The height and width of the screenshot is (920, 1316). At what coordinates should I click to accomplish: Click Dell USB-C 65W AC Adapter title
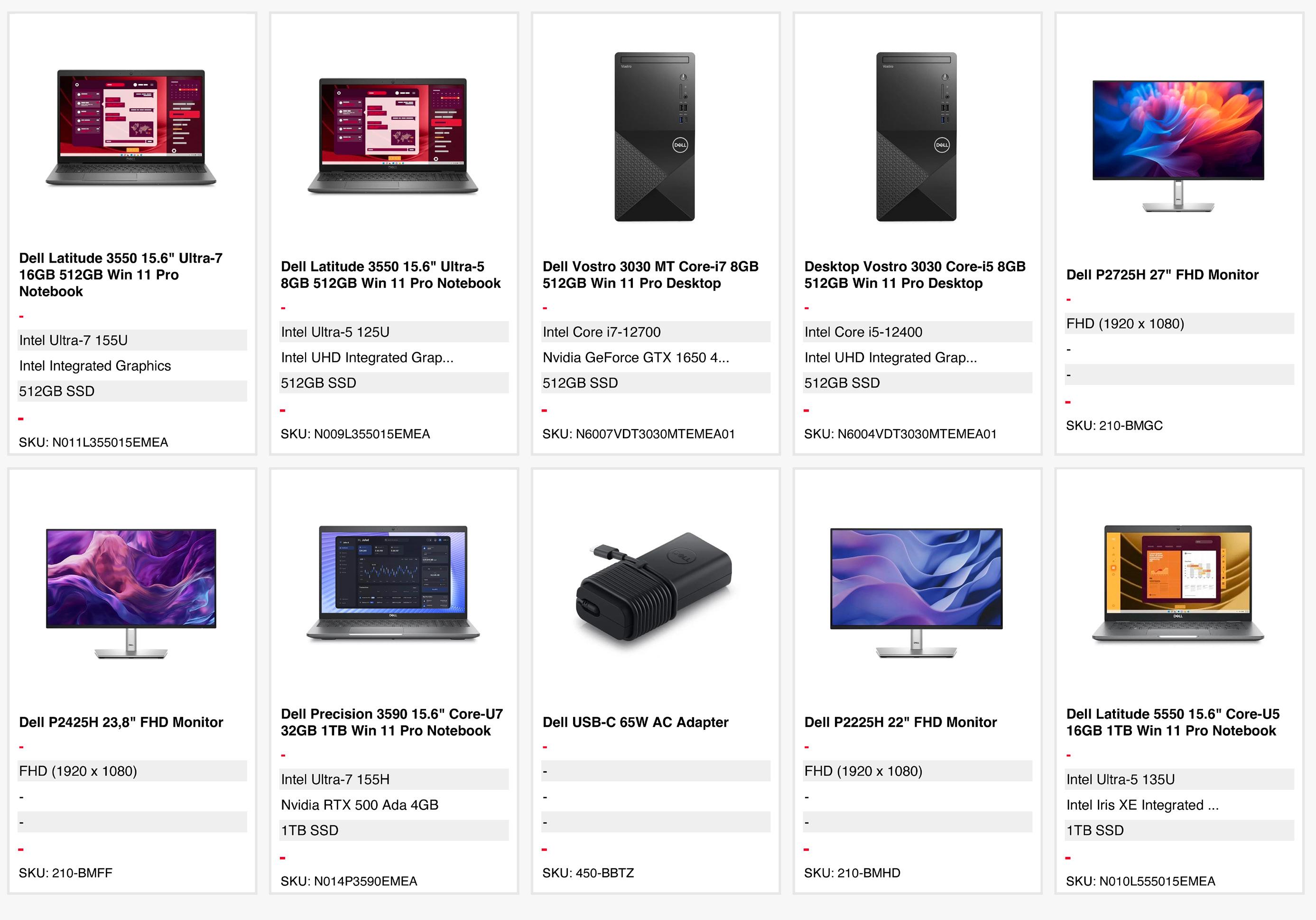coord(636,722)
